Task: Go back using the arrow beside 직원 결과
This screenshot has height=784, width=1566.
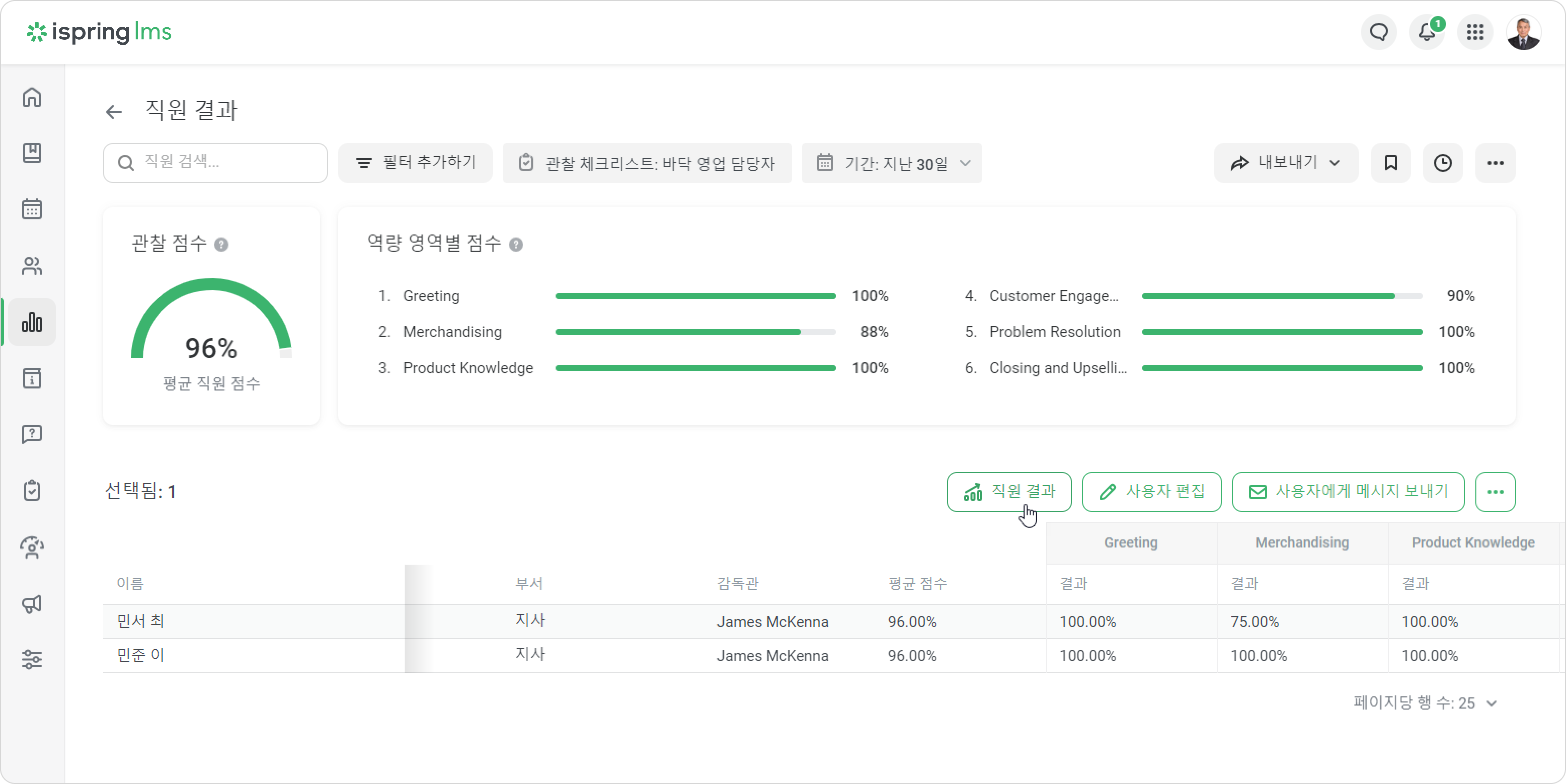Action: (x=114, y=111)
